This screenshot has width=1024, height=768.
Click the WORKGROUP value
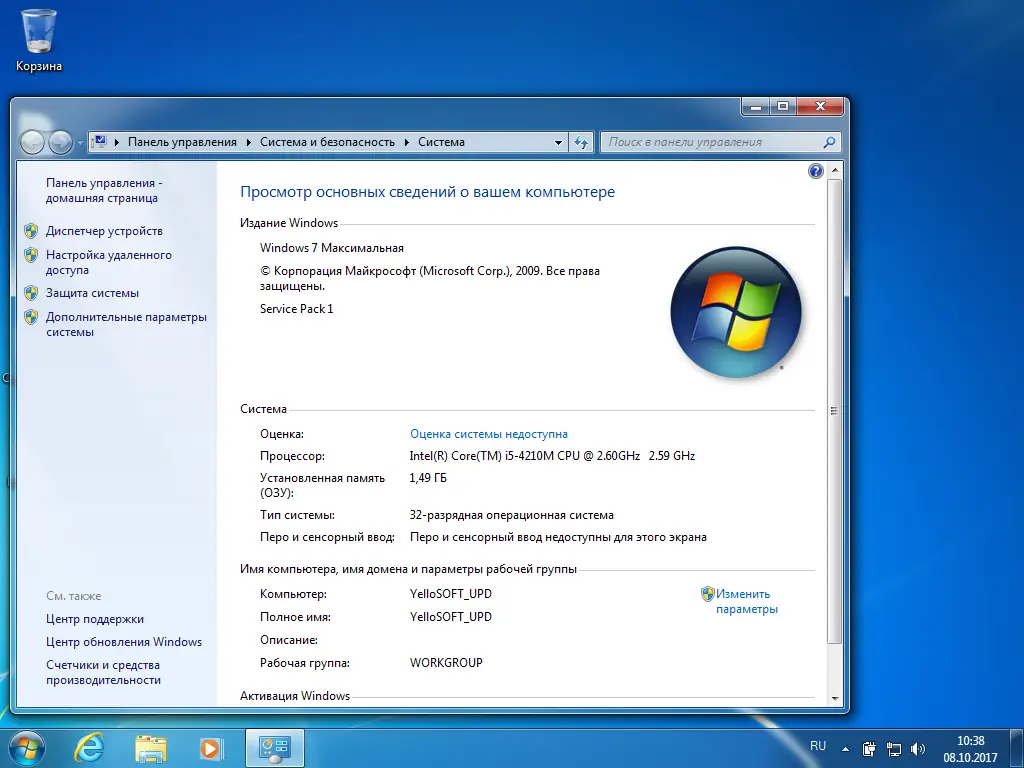pyautogui.click(x=446, y=662)
